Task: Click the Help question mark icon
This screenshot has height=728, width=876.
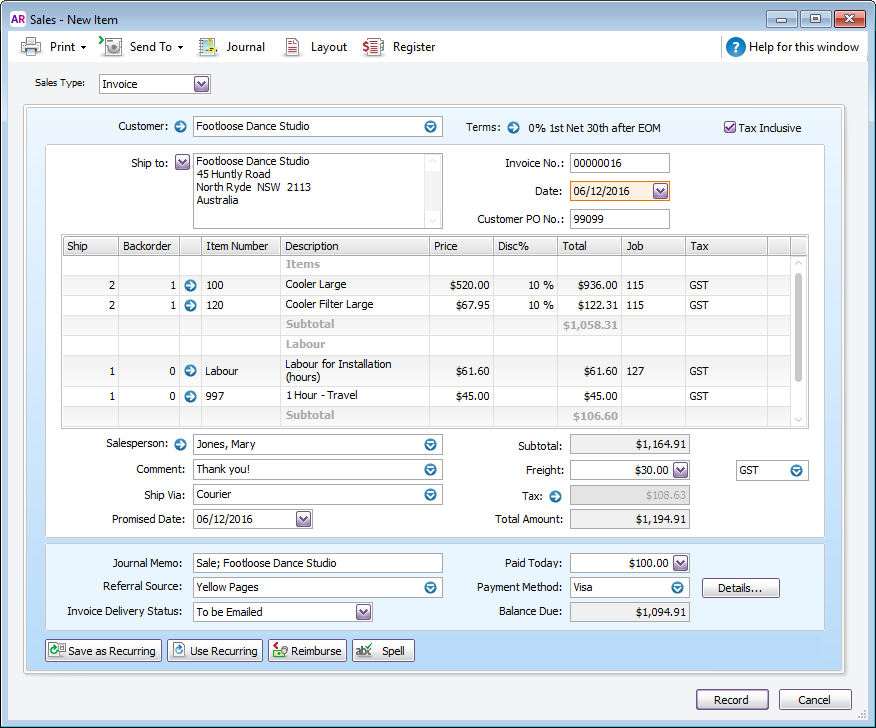Action: [x=735, y=47]
